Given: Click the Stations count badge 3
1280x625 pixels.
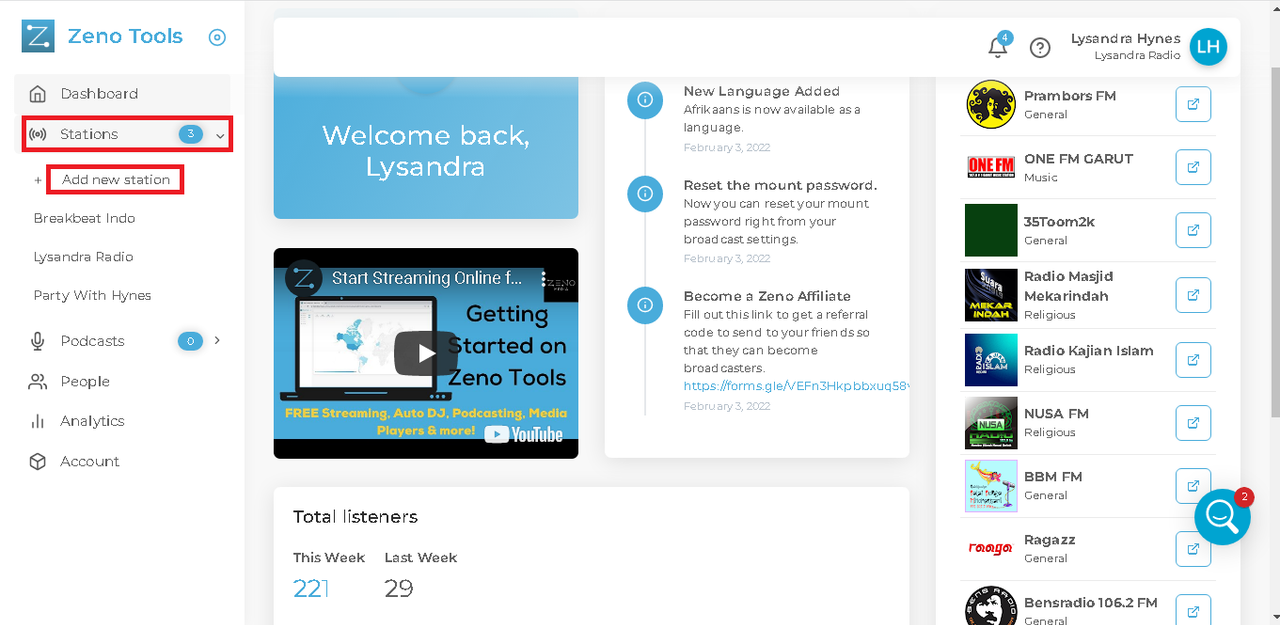Looking at the screenshot, I should click(x=190, y=134).
